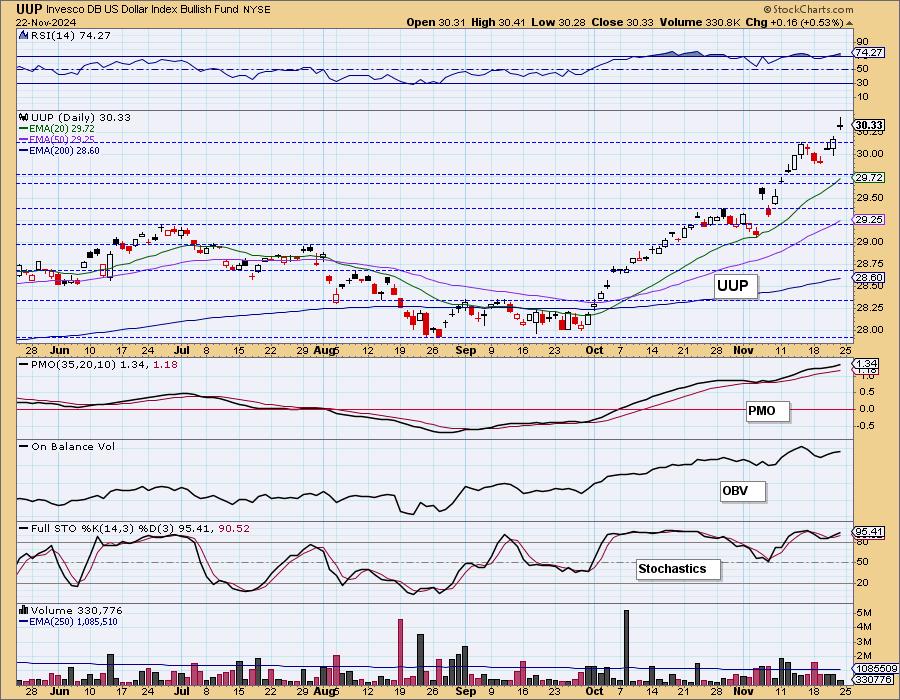Click the Open 30.31 header value
Viewport: 900px width, 700px height.
(x=436, y=22)
